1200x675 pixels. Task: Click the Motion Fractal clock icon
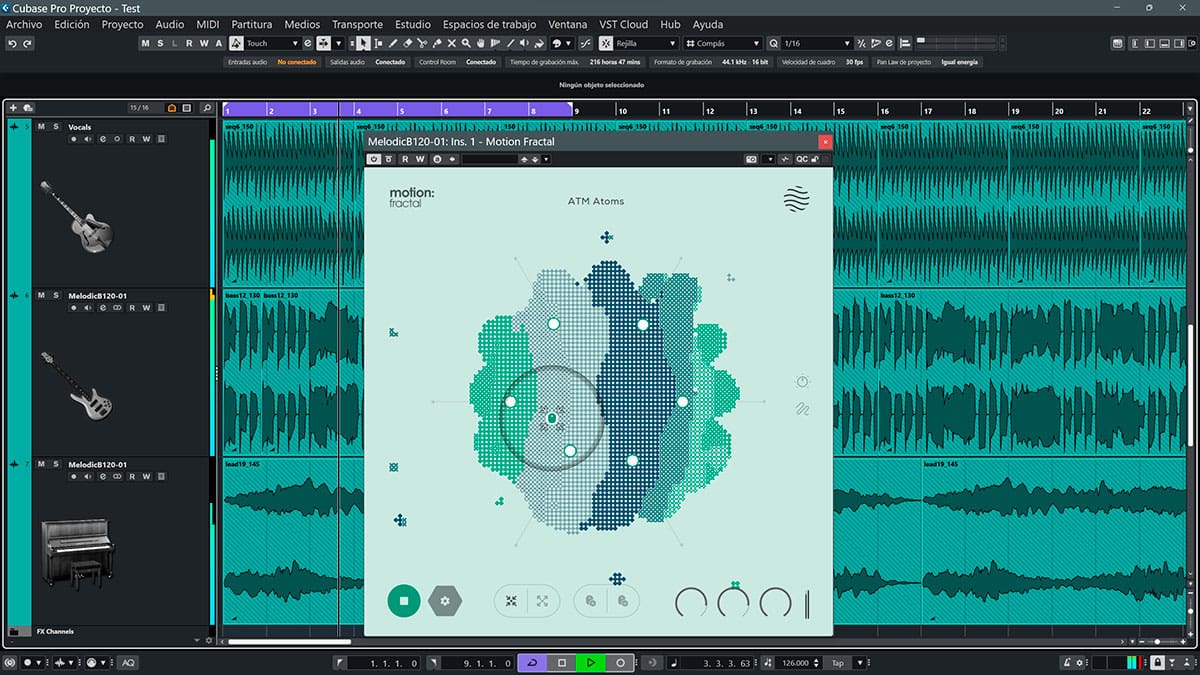(x=802, y=382)
